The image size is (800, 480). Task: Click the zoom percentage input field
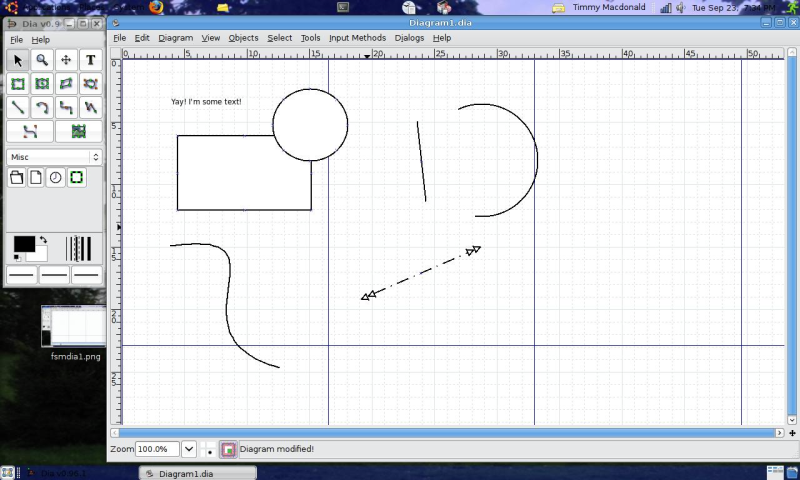click(157, 450)
